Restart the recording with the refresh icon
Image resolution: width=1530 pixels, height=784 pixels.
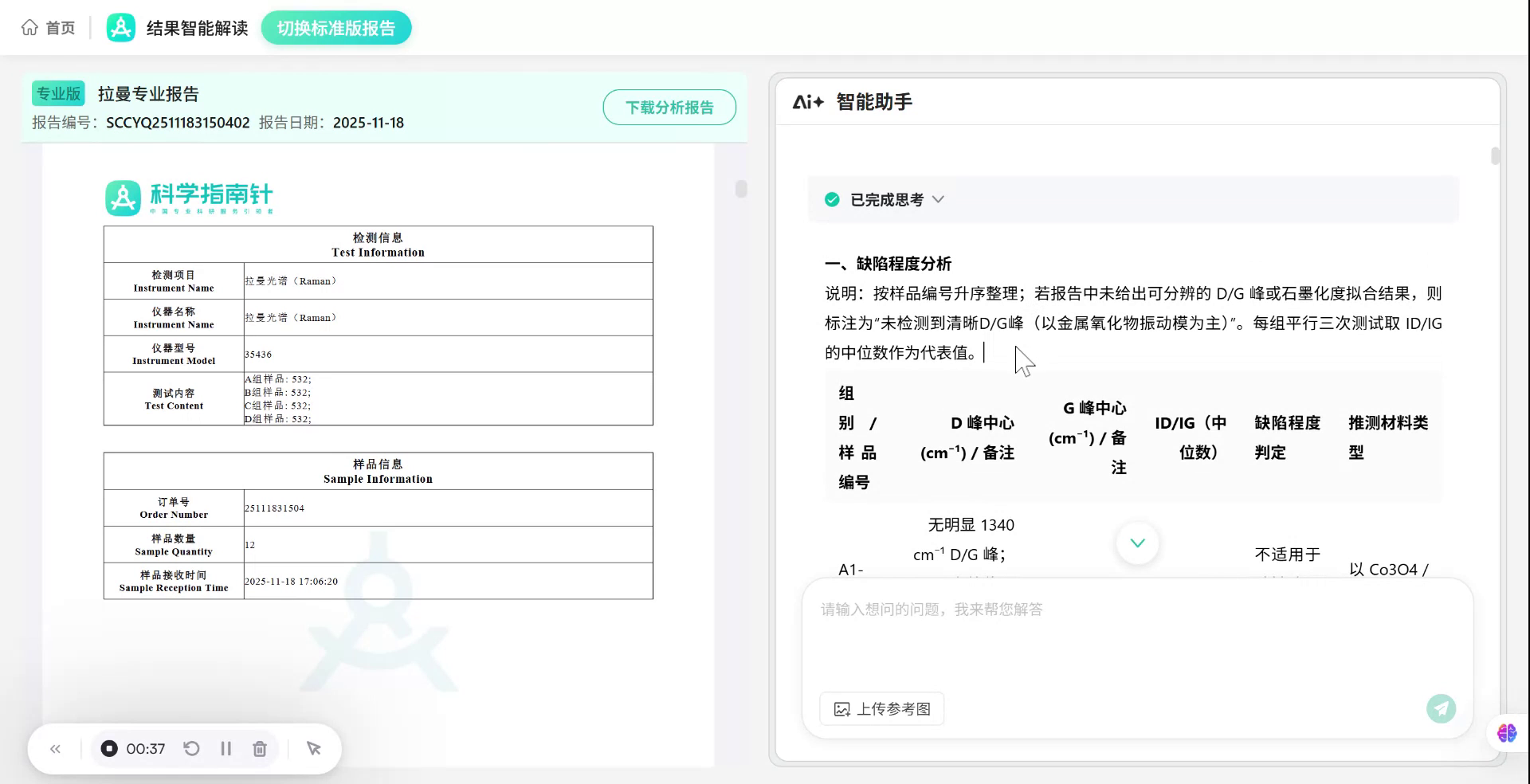coord(191,748)
